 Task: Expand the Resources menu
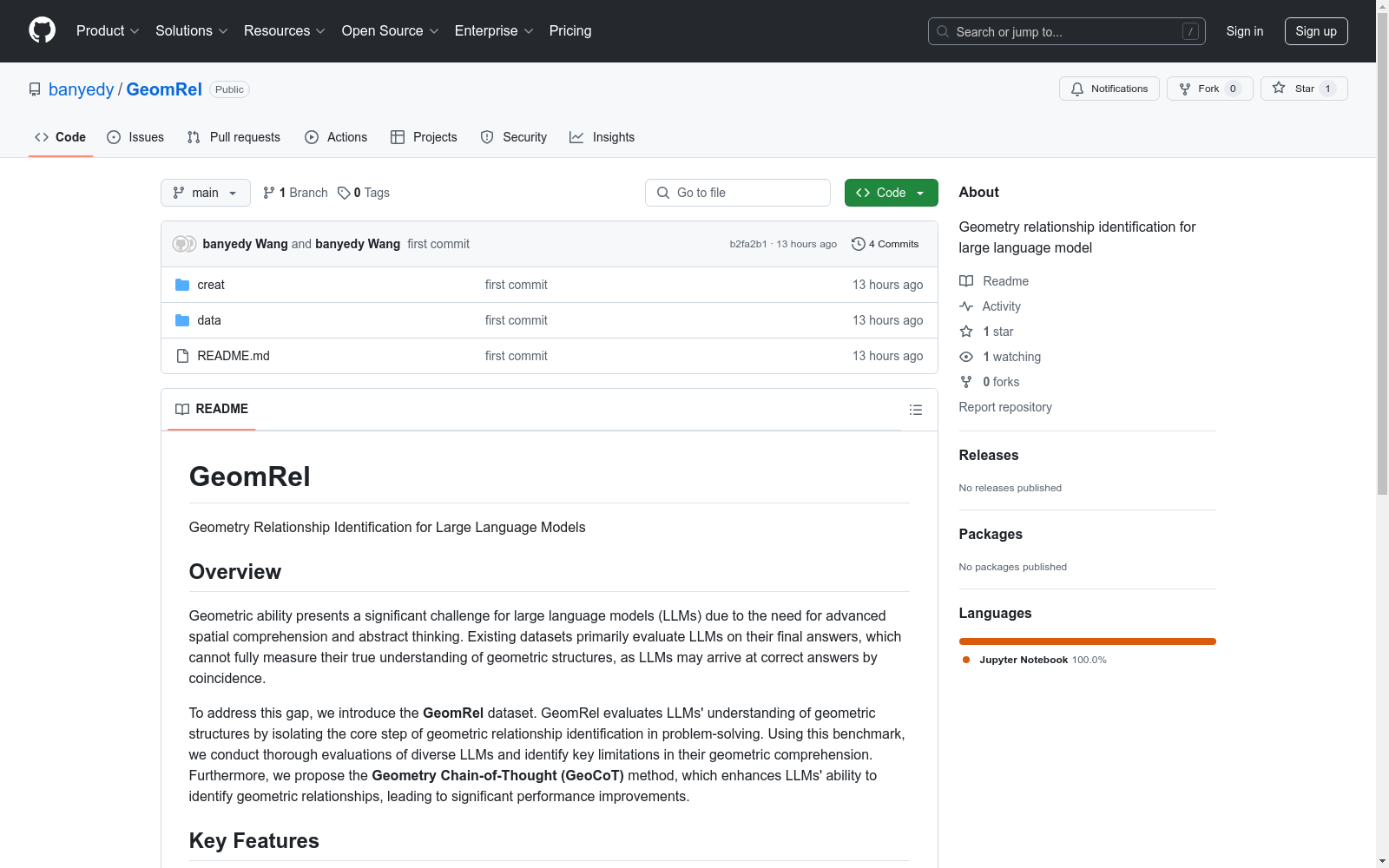(x=285, y=31)
